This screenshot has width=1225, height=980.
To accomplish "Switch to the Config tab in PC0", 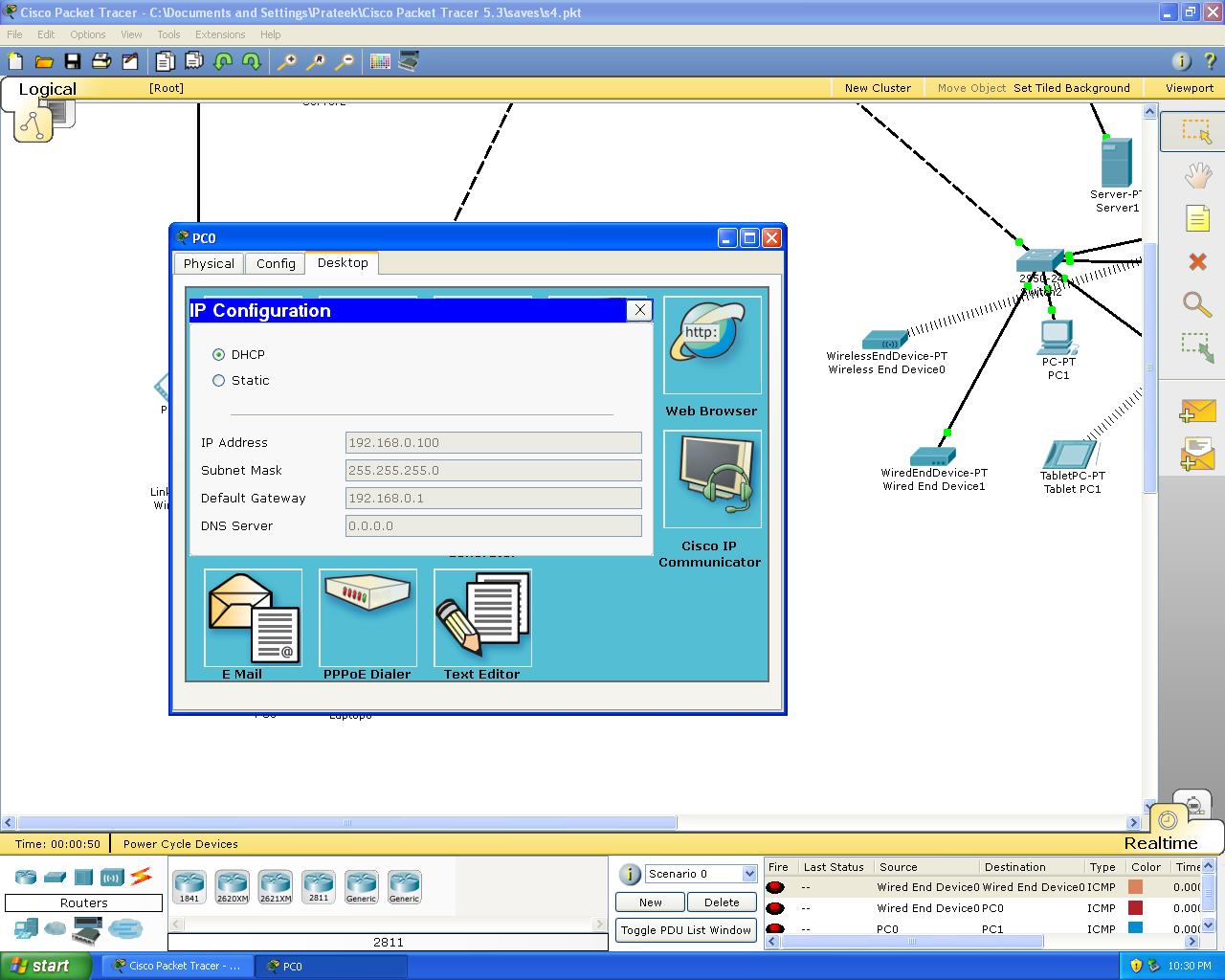I will pyautogui.click(x=276, y=264).
